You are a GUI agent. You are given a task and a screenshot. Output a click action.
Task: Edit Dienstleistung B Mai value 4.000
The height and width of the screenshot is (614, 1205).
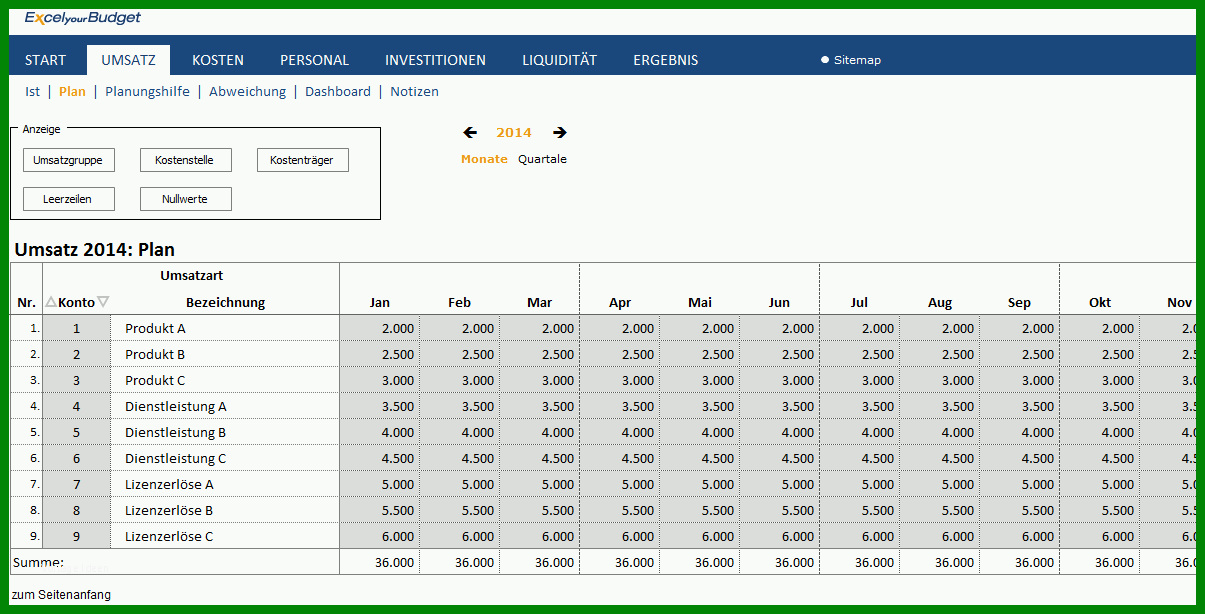click(700, 432)
